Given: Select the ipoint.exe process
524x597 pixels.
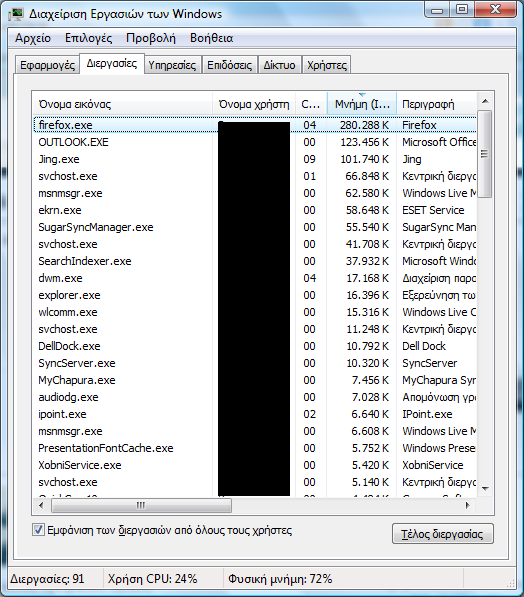Looking at the screenshot, I should [254, 414].
